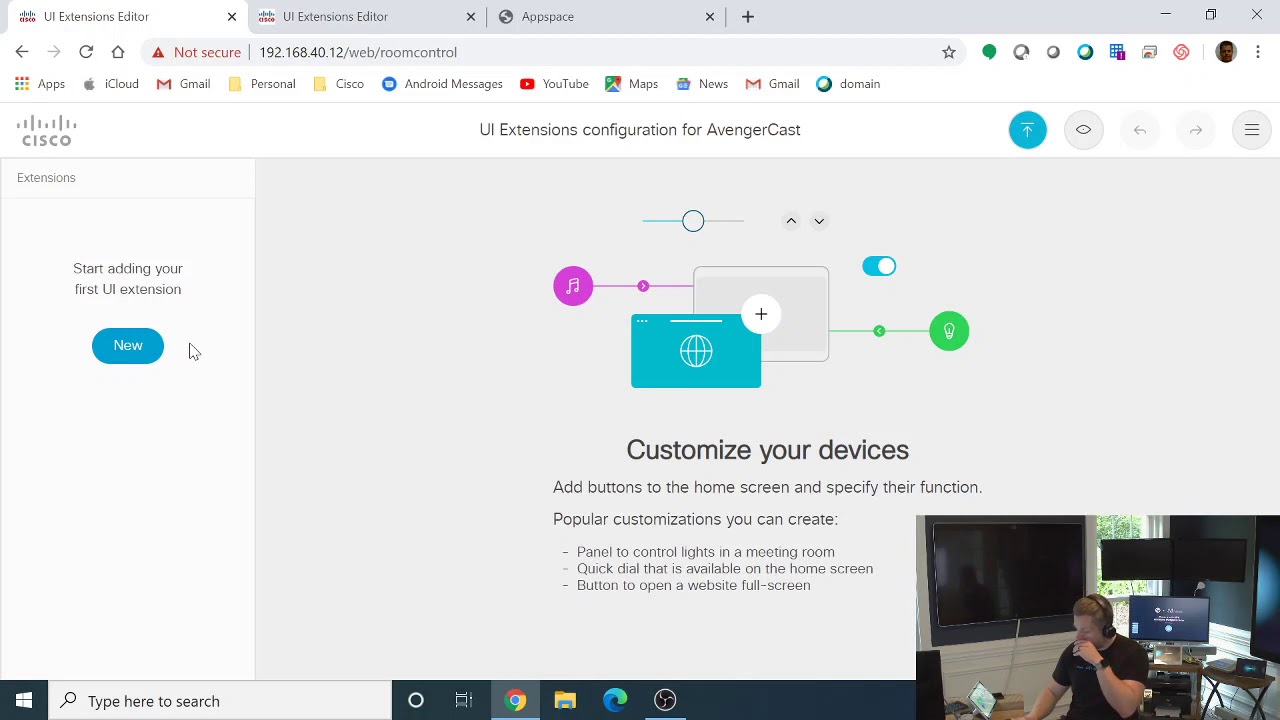
Task: Click the blue grid extension with purple badge
Action: [1117, 52]
